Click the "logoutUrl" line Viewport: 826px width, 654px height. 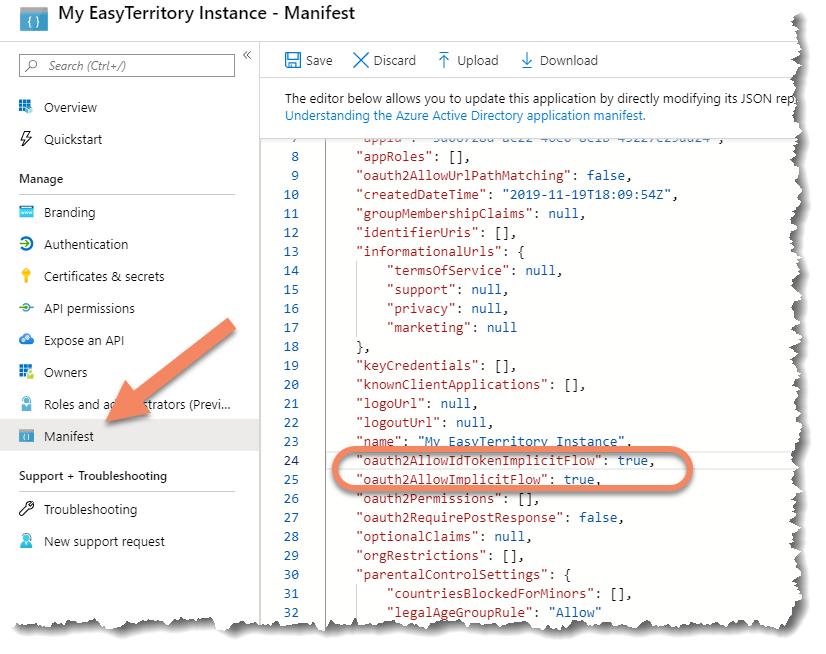(425, 423)
